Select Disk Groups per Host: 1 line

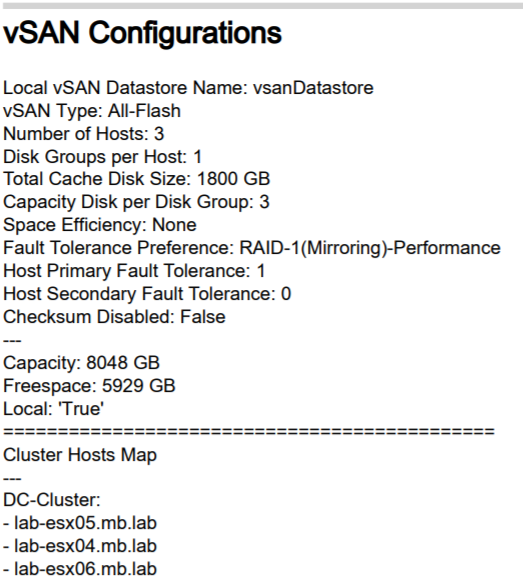[103, 157]
